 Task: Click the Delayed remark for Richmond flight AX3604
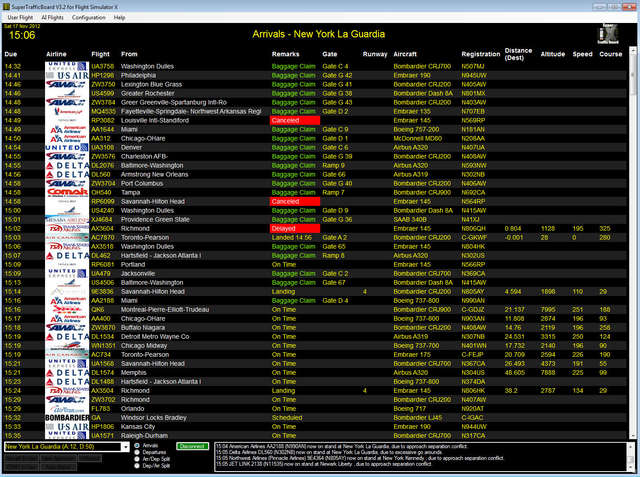click(x=295, y=229)
